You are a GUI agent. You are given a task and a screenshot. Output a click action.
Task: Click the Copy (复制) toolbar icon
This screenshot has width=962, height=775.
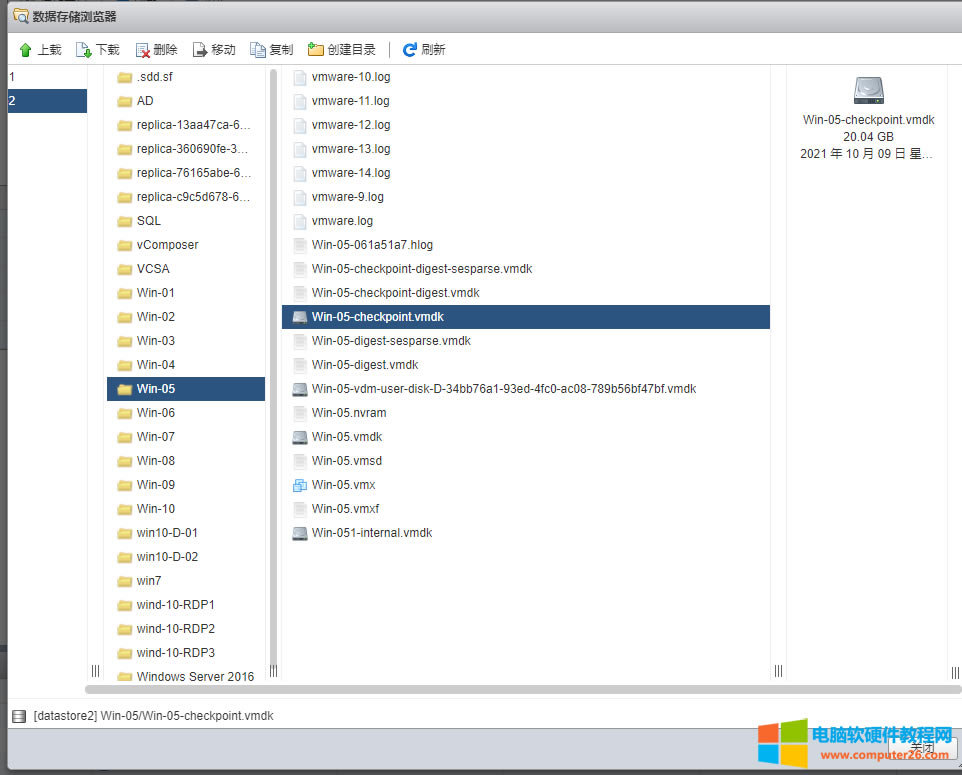tap(258, 50)
